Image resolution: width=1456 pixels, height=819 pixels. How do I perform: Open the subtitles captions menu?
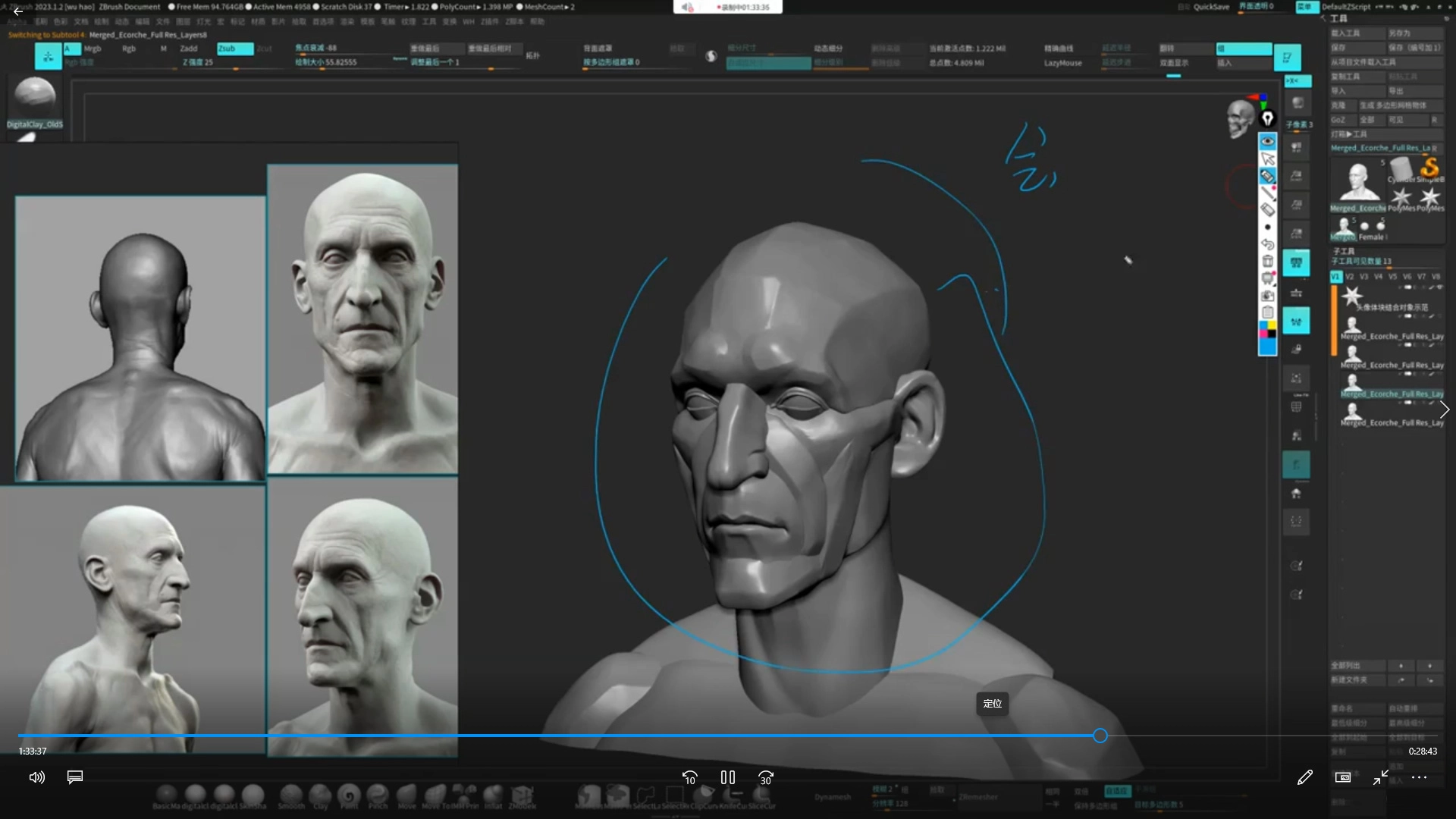coord(74,777)
